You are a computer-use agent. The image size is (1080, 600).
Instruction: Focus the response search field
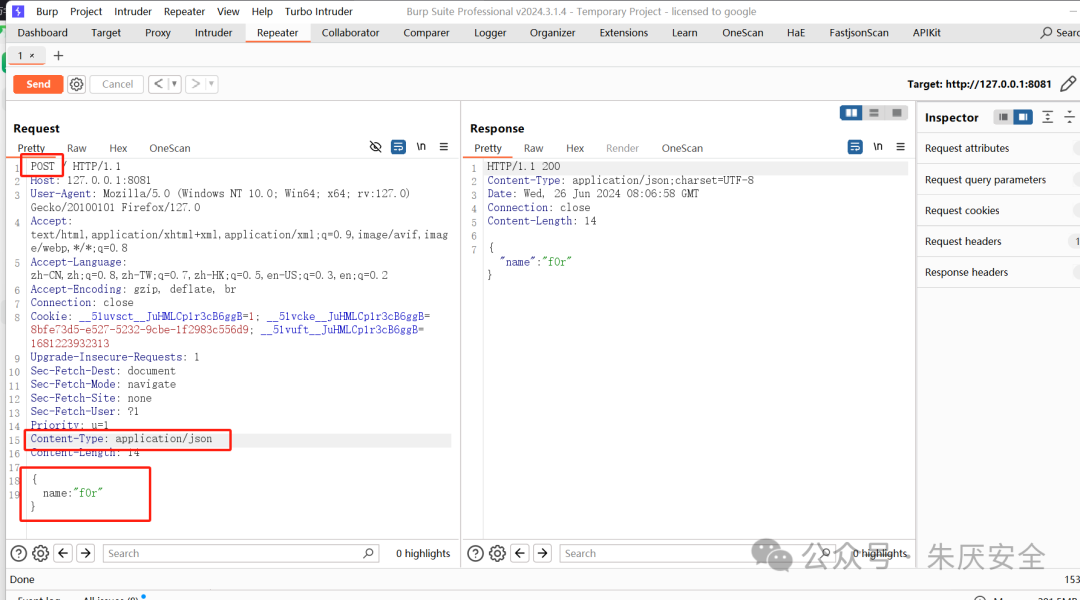click(x=696, y=553)
